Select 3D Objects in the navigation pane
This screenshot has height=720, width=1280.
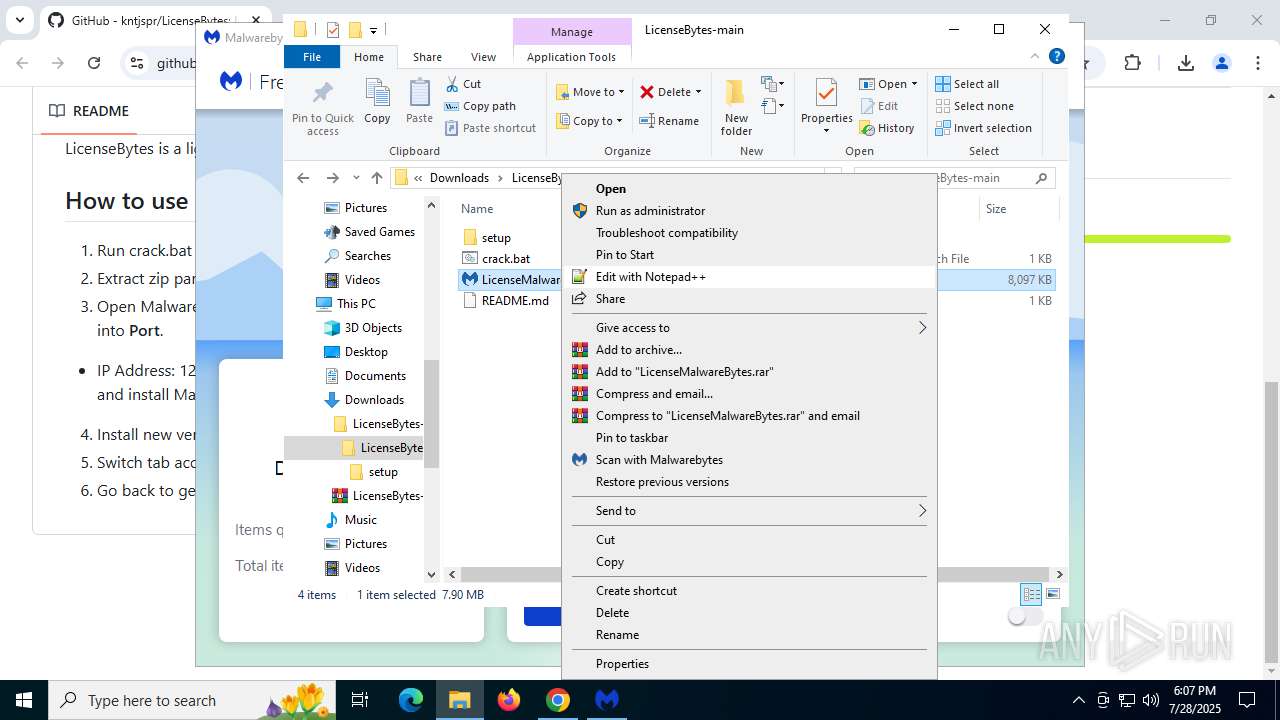click(x=373, y=327)
